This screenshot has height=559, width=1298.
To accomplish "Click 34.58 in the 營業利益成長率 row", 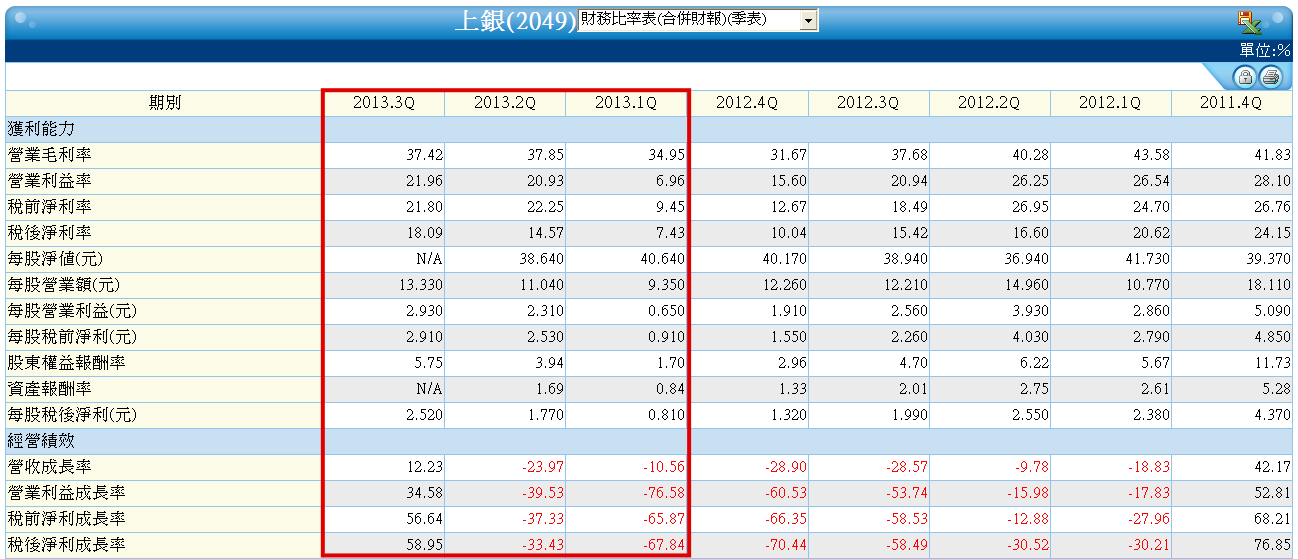I will click(424, 493).
